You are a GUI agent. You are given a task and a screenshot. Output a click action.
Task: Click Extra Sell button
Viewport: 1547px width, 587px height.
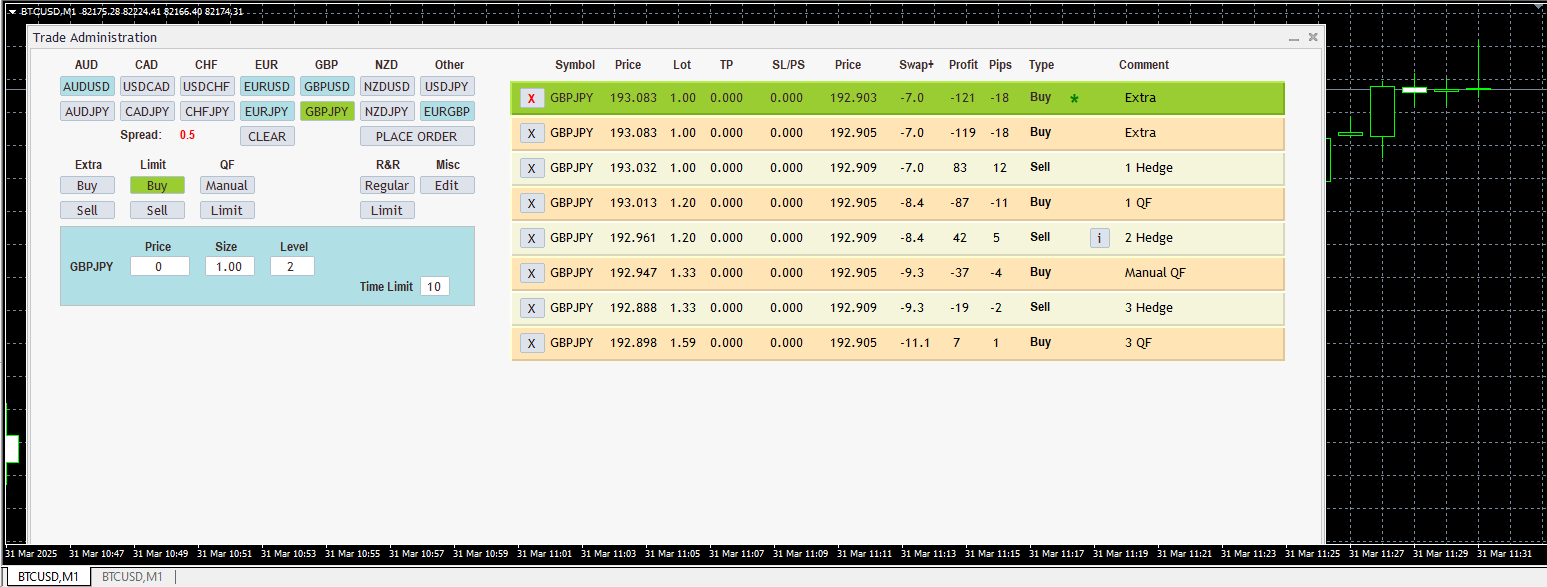[87, 210]
